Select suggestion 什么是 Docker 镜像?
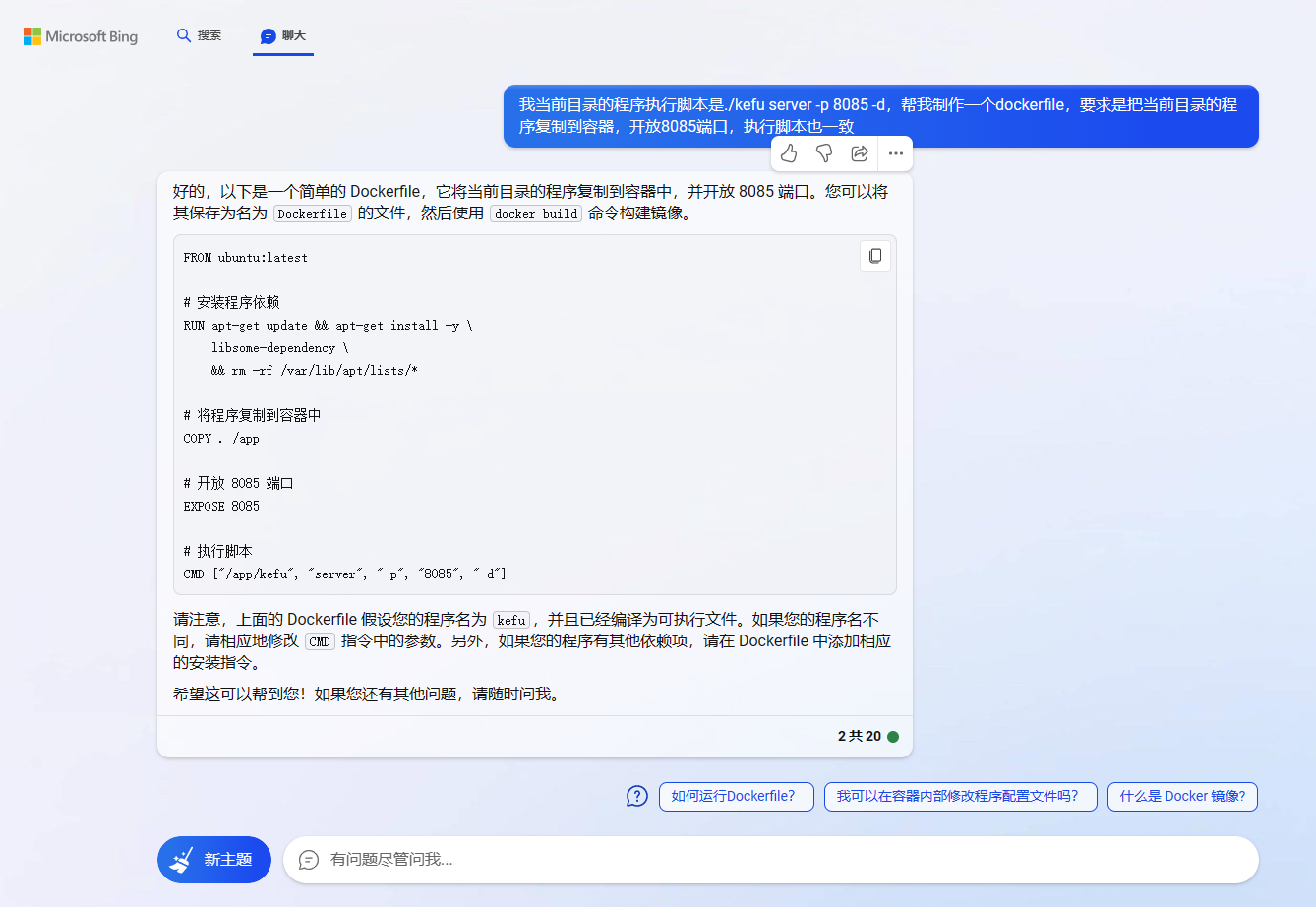Viewport: 1316px width, 907px height. point(1182,797)
